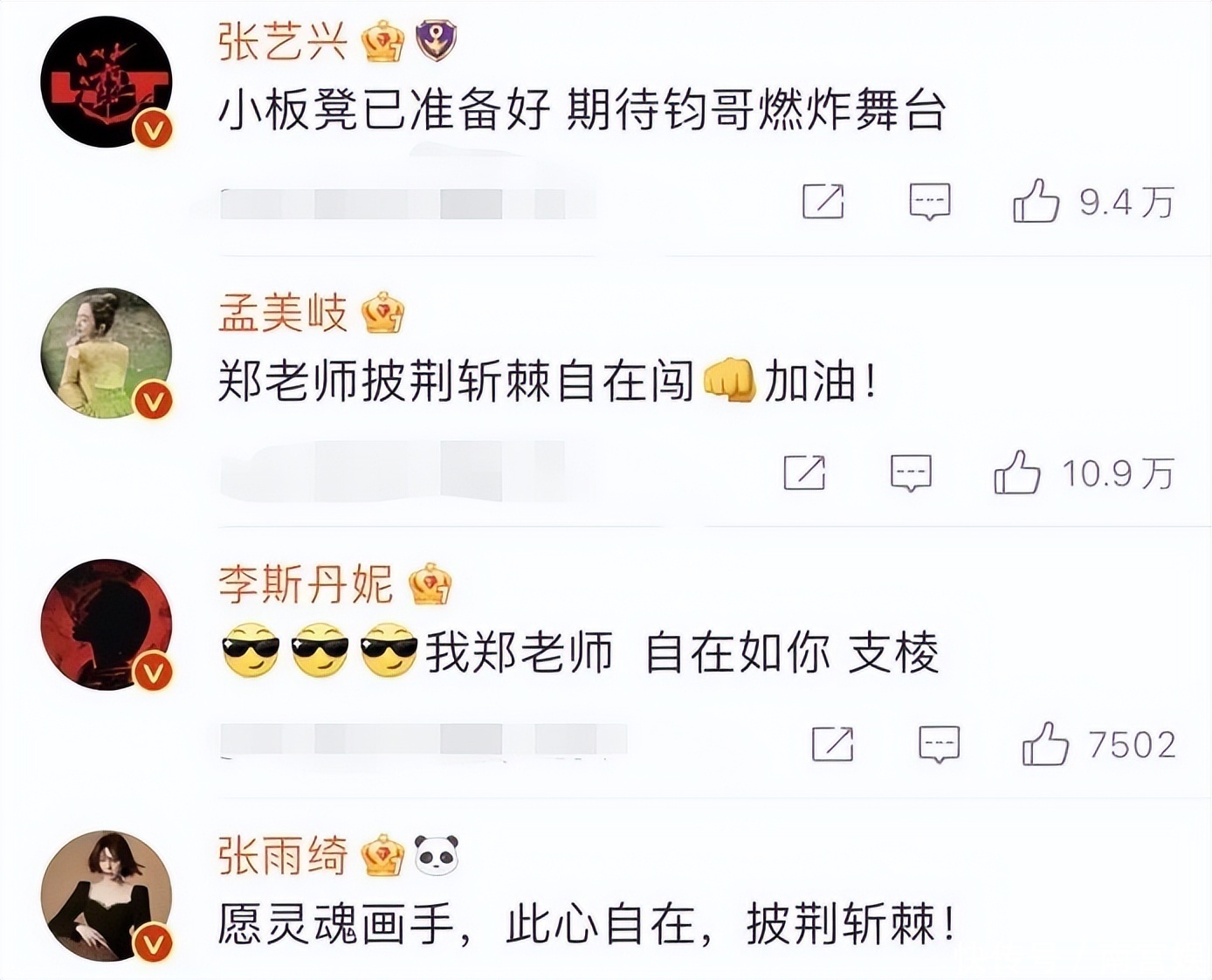Screen dimensions: 1212x980
Task: Open reply icon under 张艺兴's comment
Action: (x=930, y=202)
